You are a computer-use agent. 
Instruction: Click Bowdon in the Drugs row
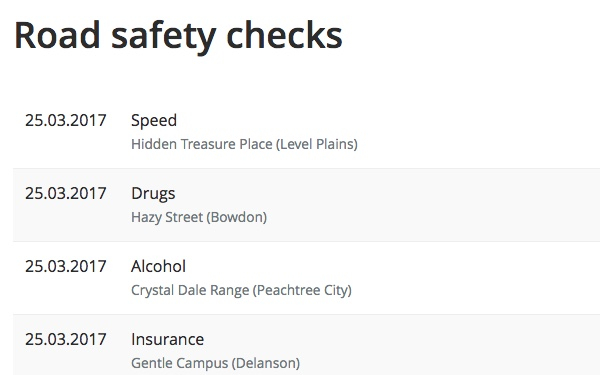coord(237,217)
